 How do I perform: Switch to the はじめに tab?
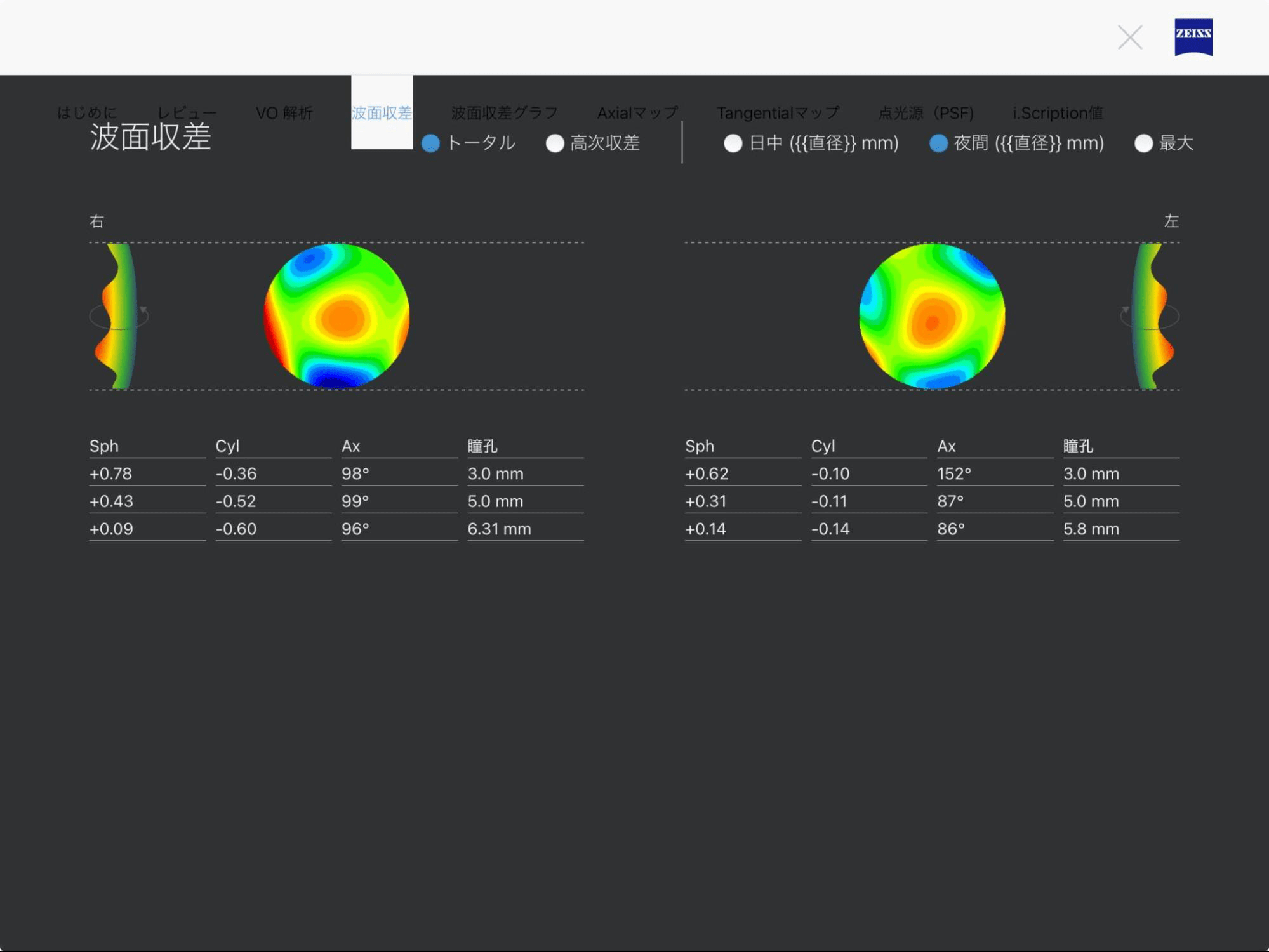pos(87,113)
